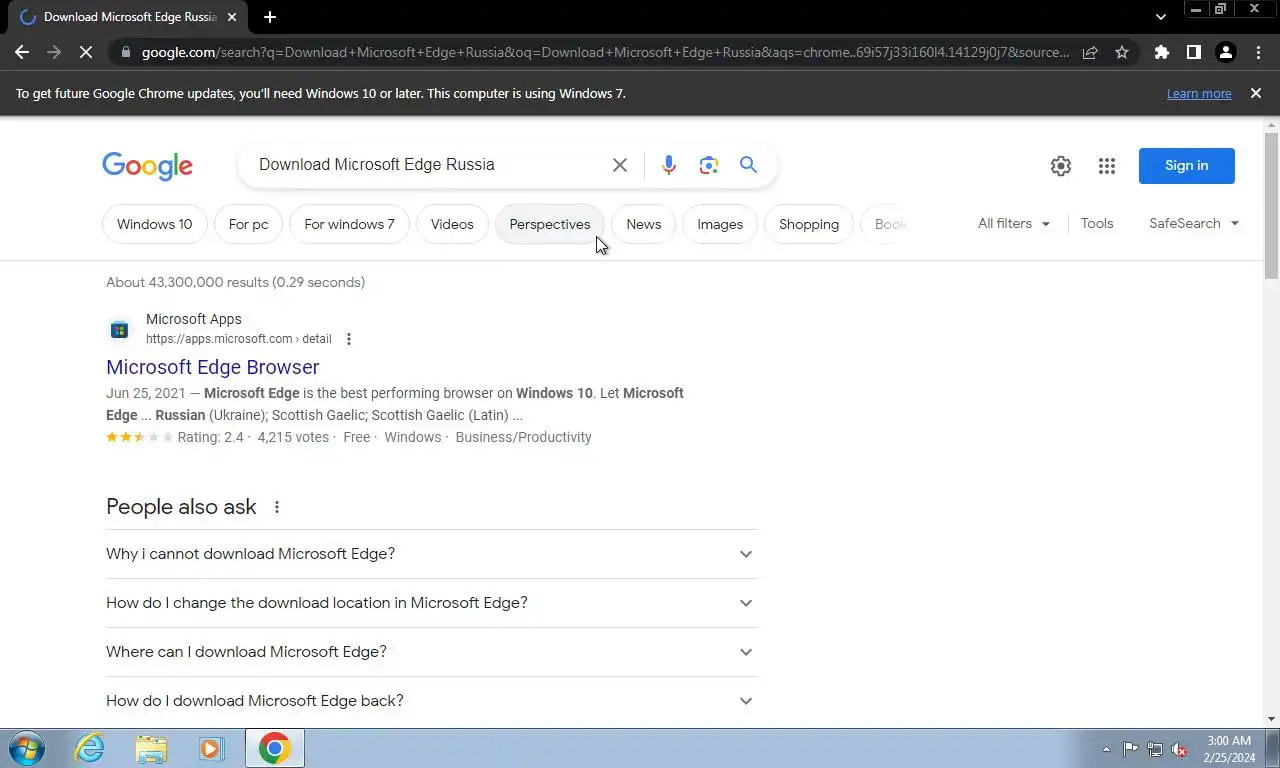Click the page vertical scrollbar thumb
Viewport: 1280px width, 768px height.
[x=1271, y=205]
